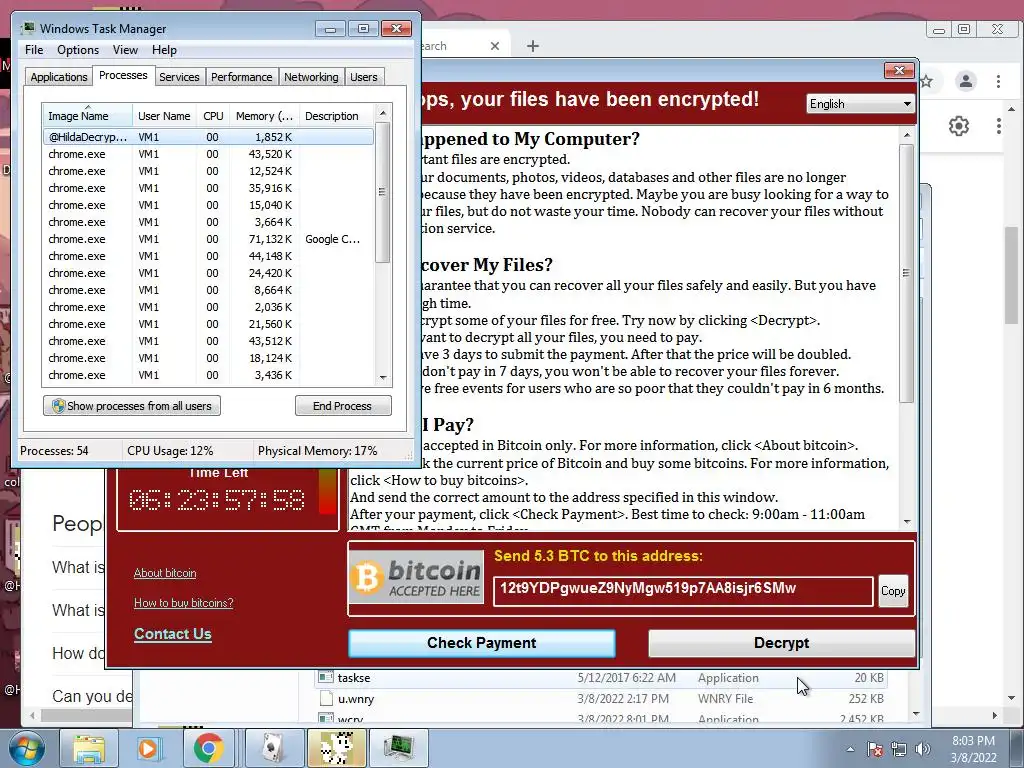1024x768 pixels.
Task: Select the taskse file row in Explorer
Action: point(601,678)
